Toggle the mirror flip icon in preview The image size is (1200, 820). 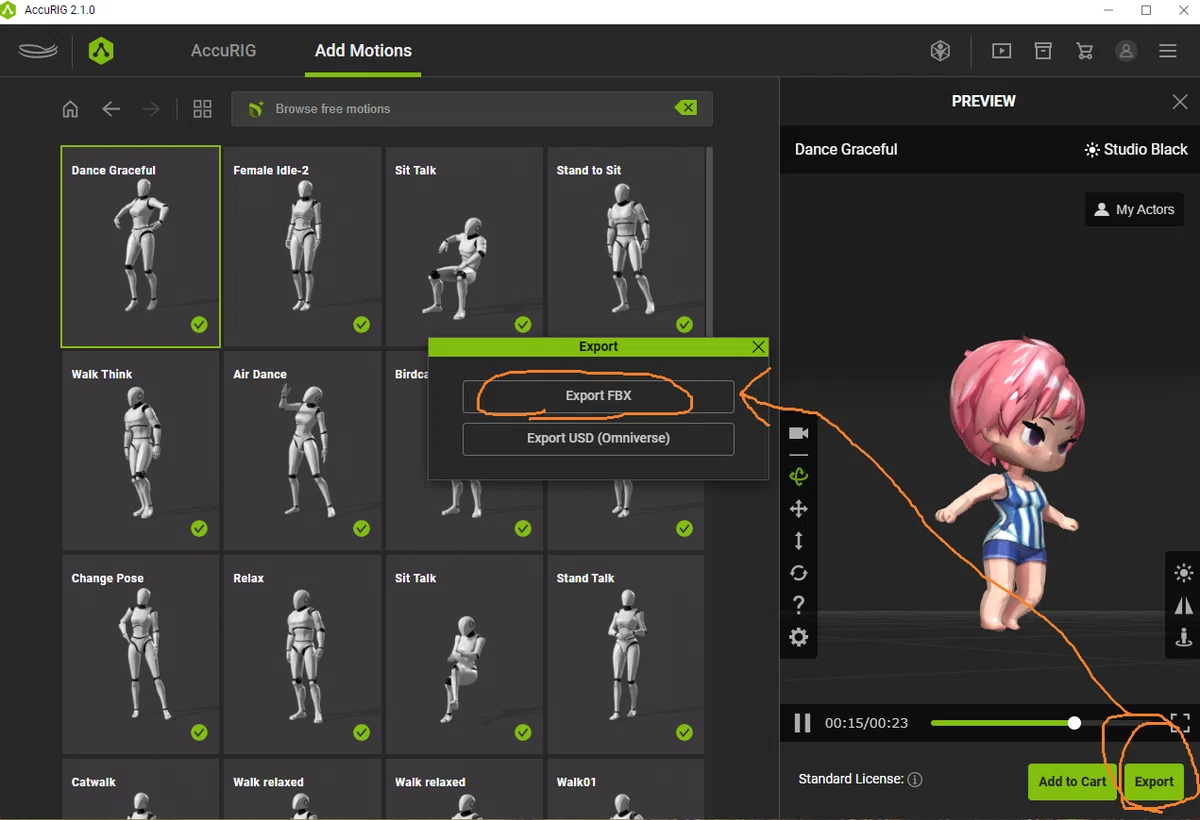pyautogui.click(x=1184, y=605)
